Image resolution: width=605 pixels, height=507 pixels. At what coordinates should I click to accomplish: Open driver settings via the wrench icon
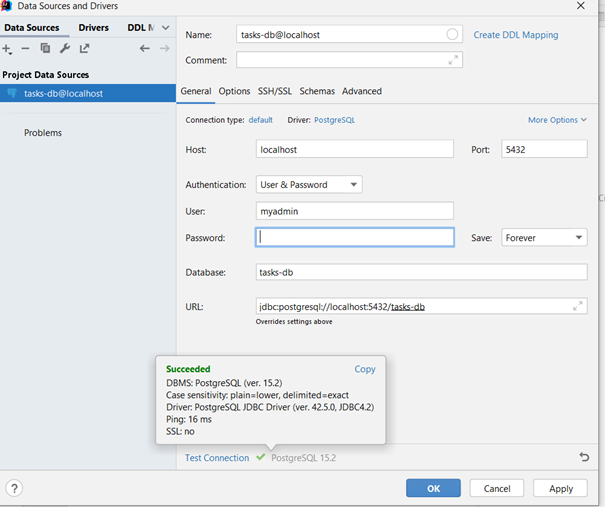[65, 48]
